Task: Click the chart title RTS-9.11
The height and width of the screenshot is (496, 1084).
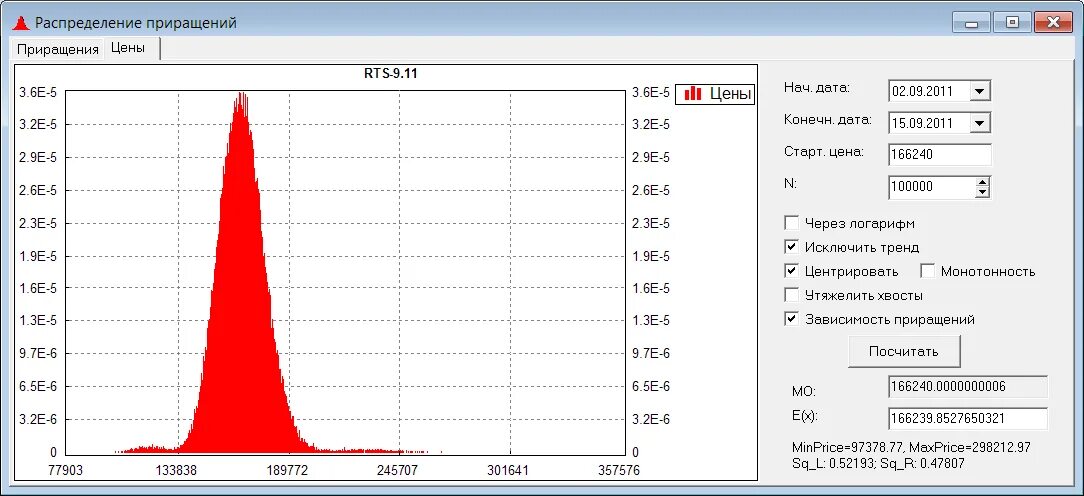Action: [391, 73]
